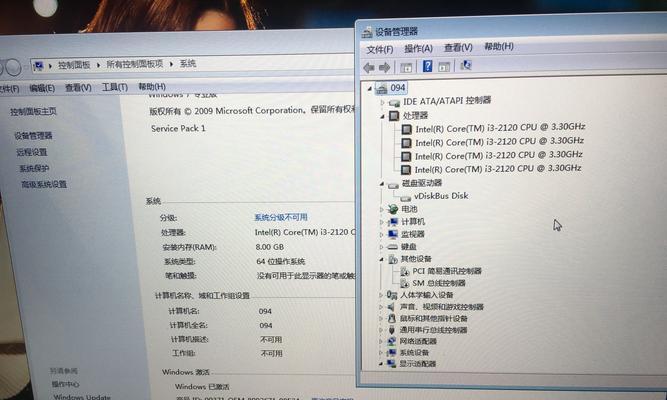Click 8.00 GB installed memory value
The width and height of the screenshot is (667, 400).
coord(270,247)
